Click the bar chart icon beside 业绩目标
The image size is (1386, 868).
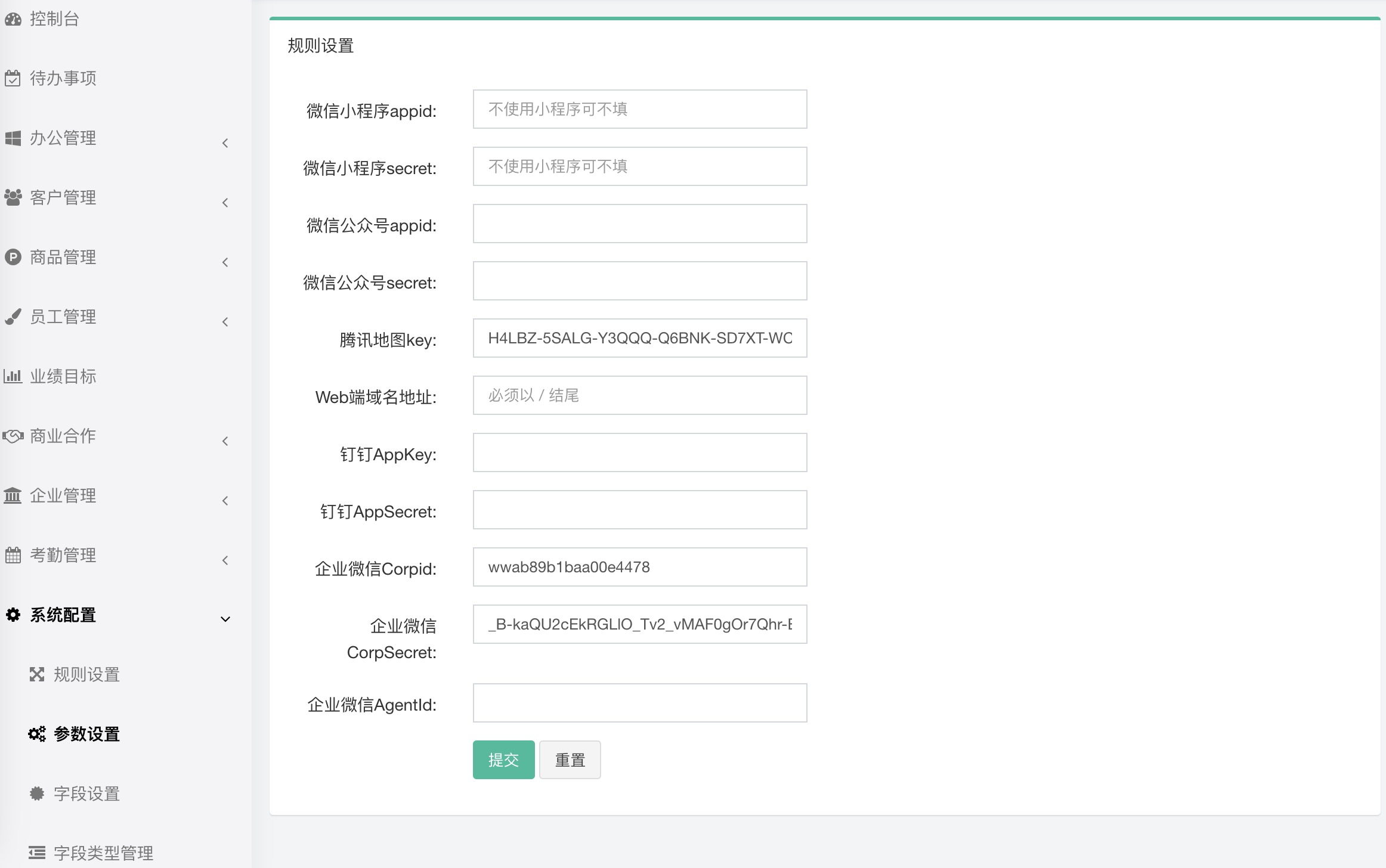[x=13, y=376]
